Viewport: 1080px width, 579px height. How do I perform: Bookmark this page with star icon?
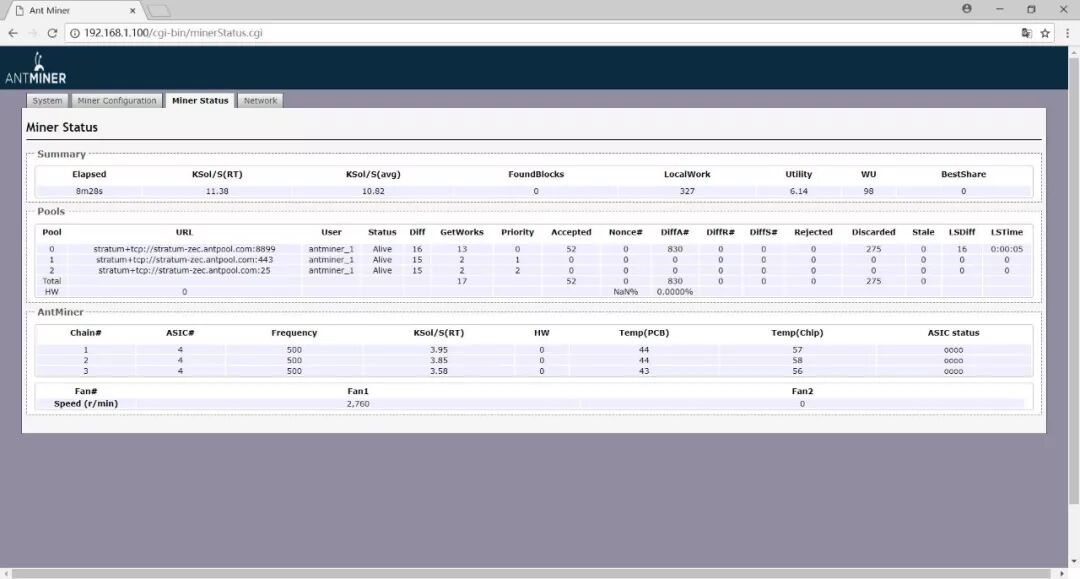(x=1045, y=33)
